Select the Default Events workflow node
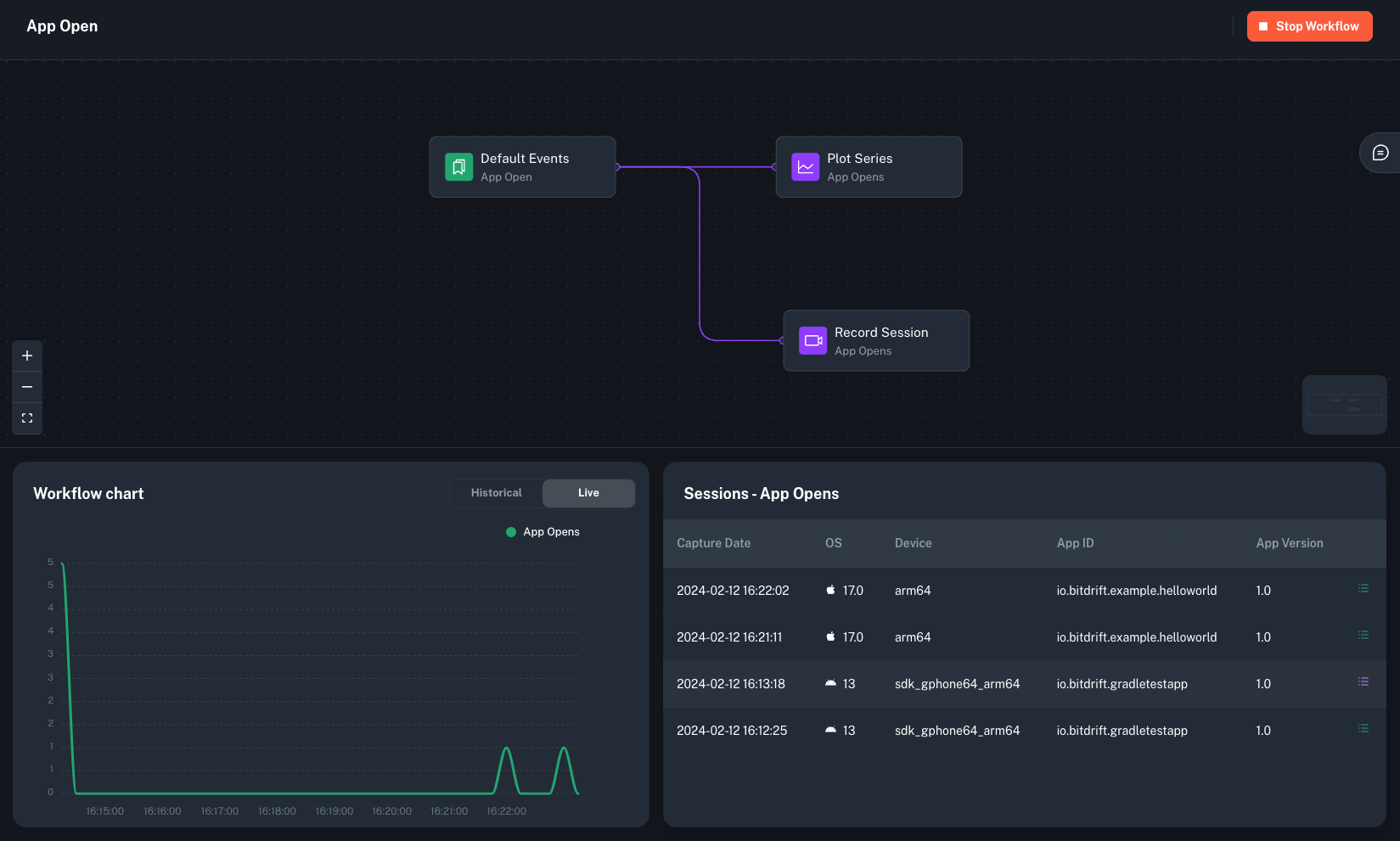Image resolution: width=1400 pixels, height=841 pixels. click(x=522, y=166)
